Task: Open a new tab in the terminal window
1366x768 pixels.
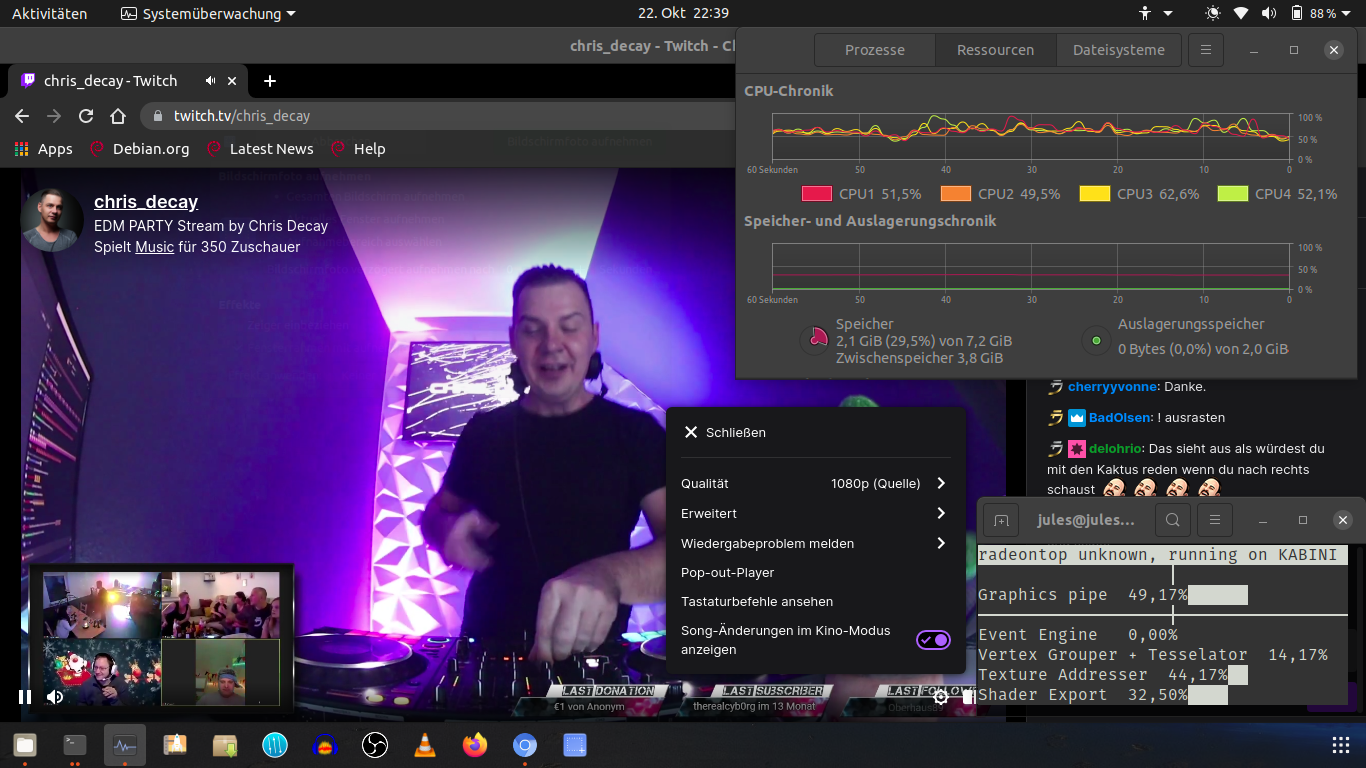Action: click(1001, 520)
